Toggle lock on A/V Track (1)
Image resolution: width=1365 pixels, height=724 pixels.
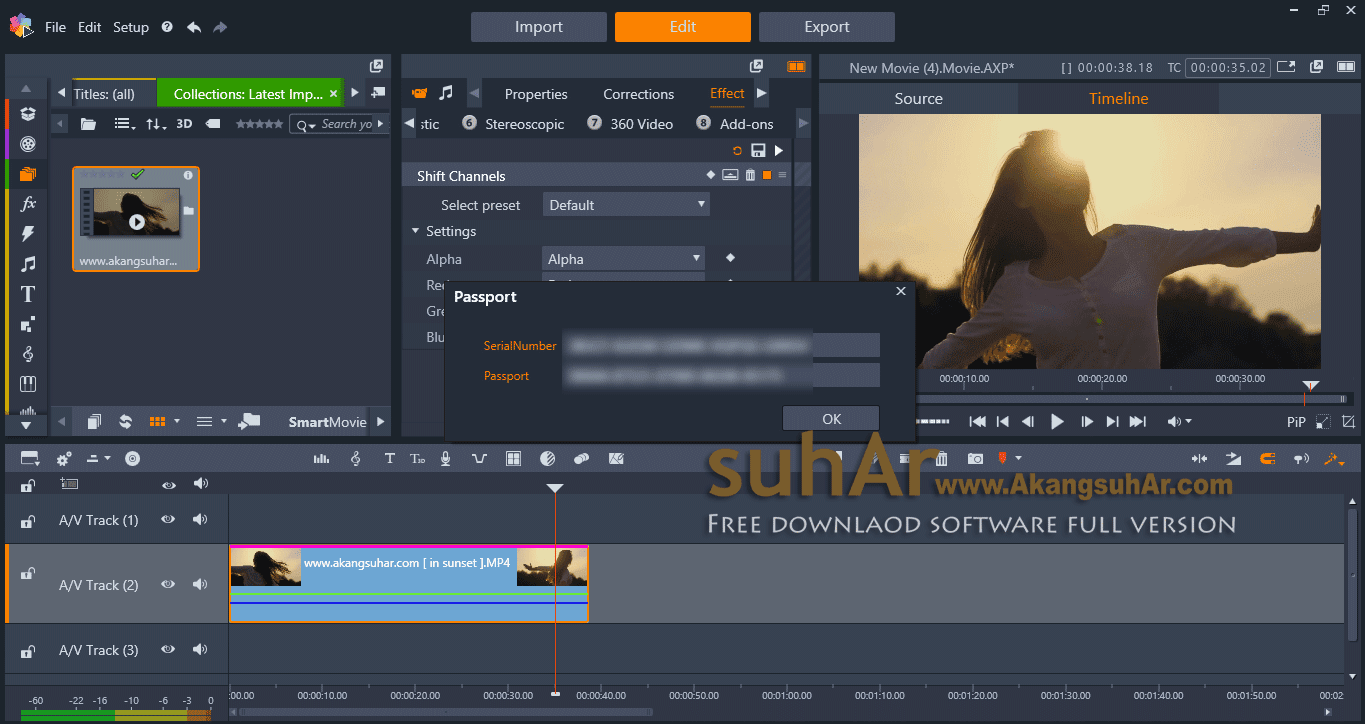pyautogui.click(x=28, y=521)
